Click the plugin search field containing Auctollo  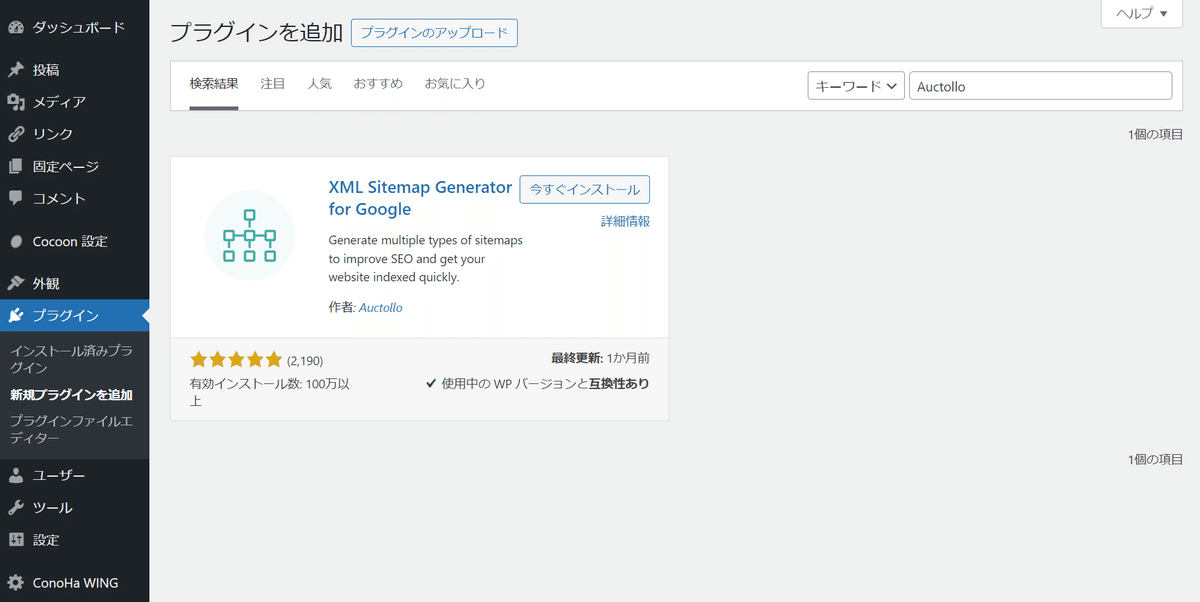1040,86
